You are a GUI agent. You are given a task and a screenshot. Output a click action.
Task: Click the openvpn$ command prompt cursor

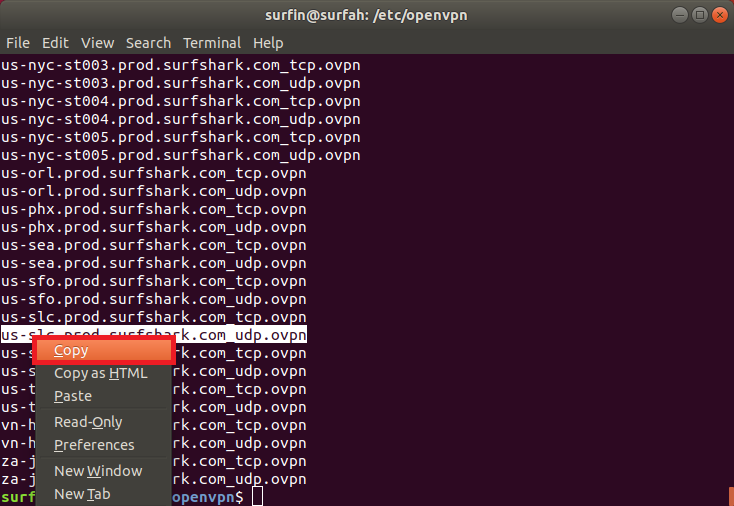[257, 496]
